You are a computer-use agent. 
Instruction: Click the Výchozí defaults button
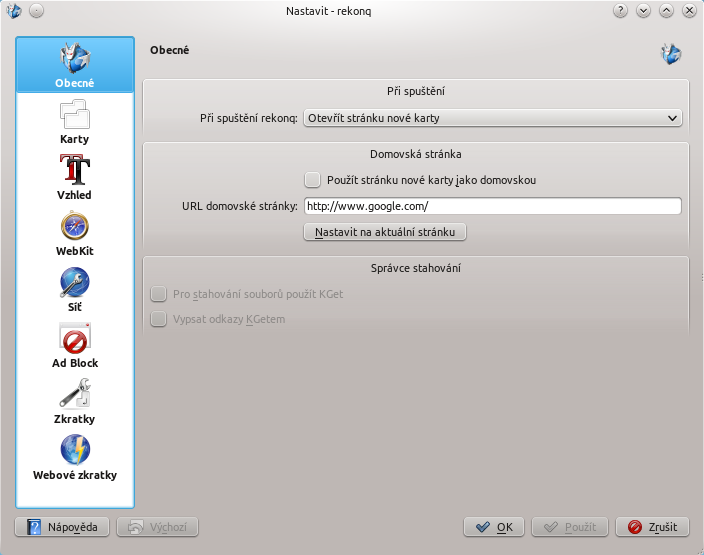coord(157,527)
